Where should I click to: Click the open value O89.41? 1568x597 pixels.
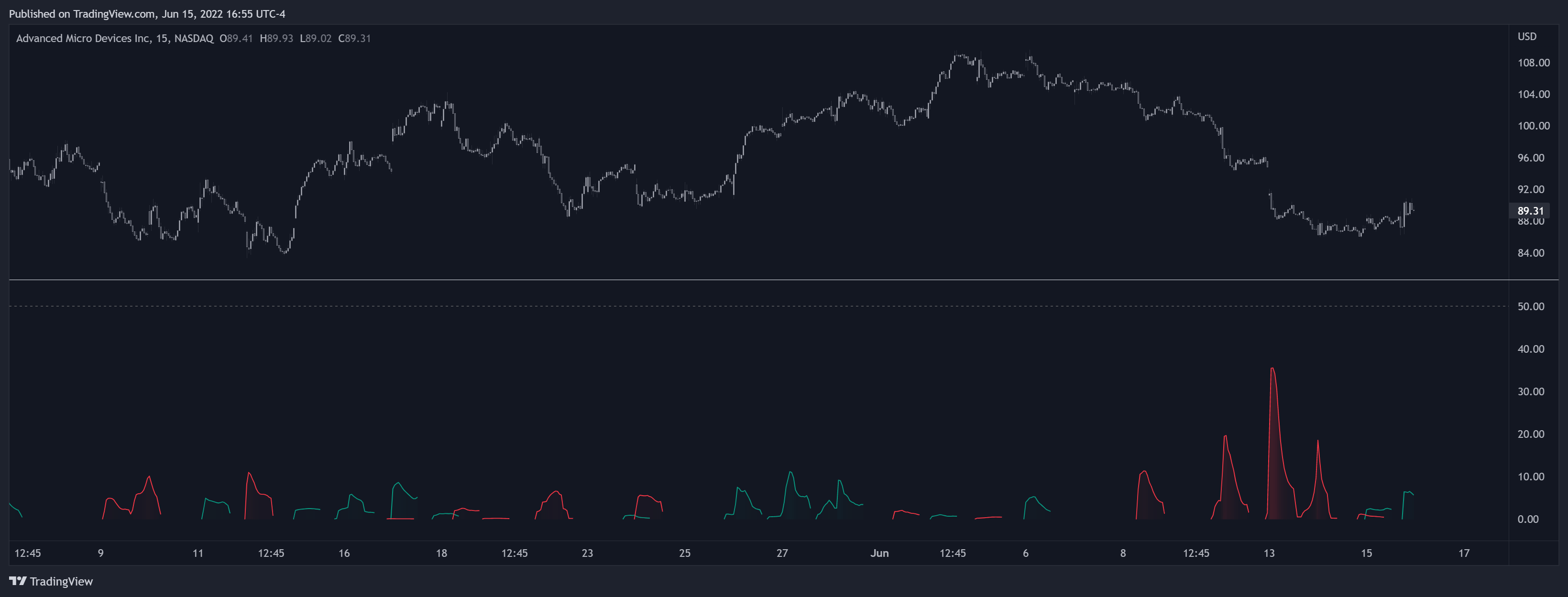coord(236,38)
